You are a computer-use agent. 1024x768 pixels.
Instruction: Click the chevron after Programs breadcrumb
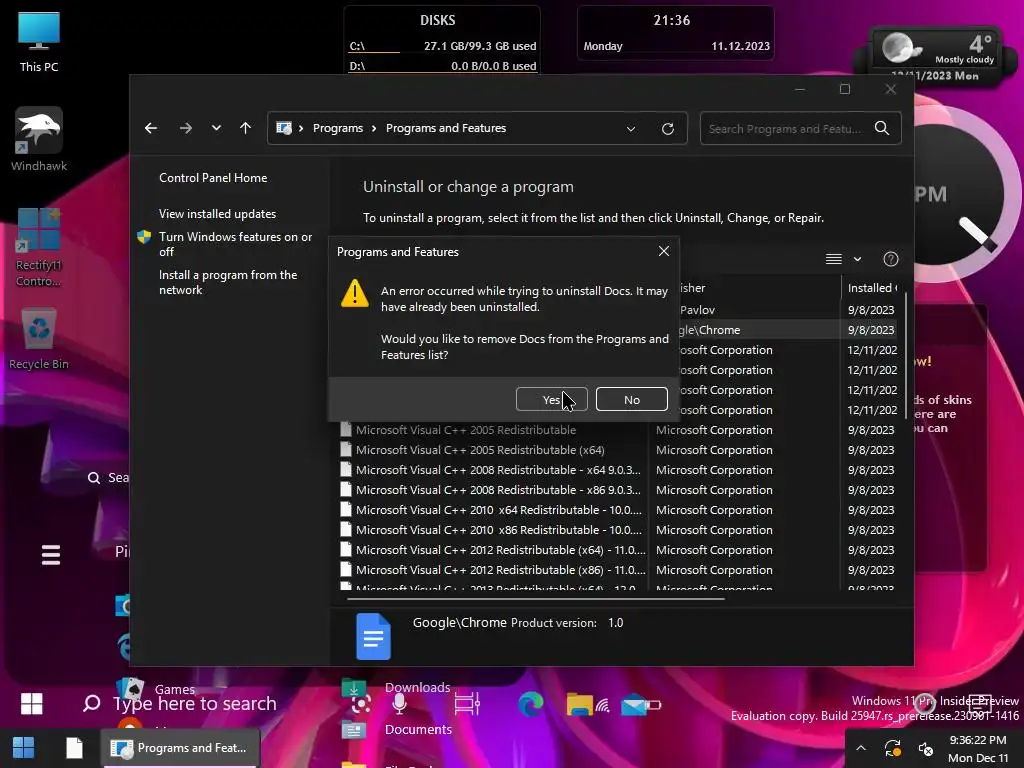(374, 128)
